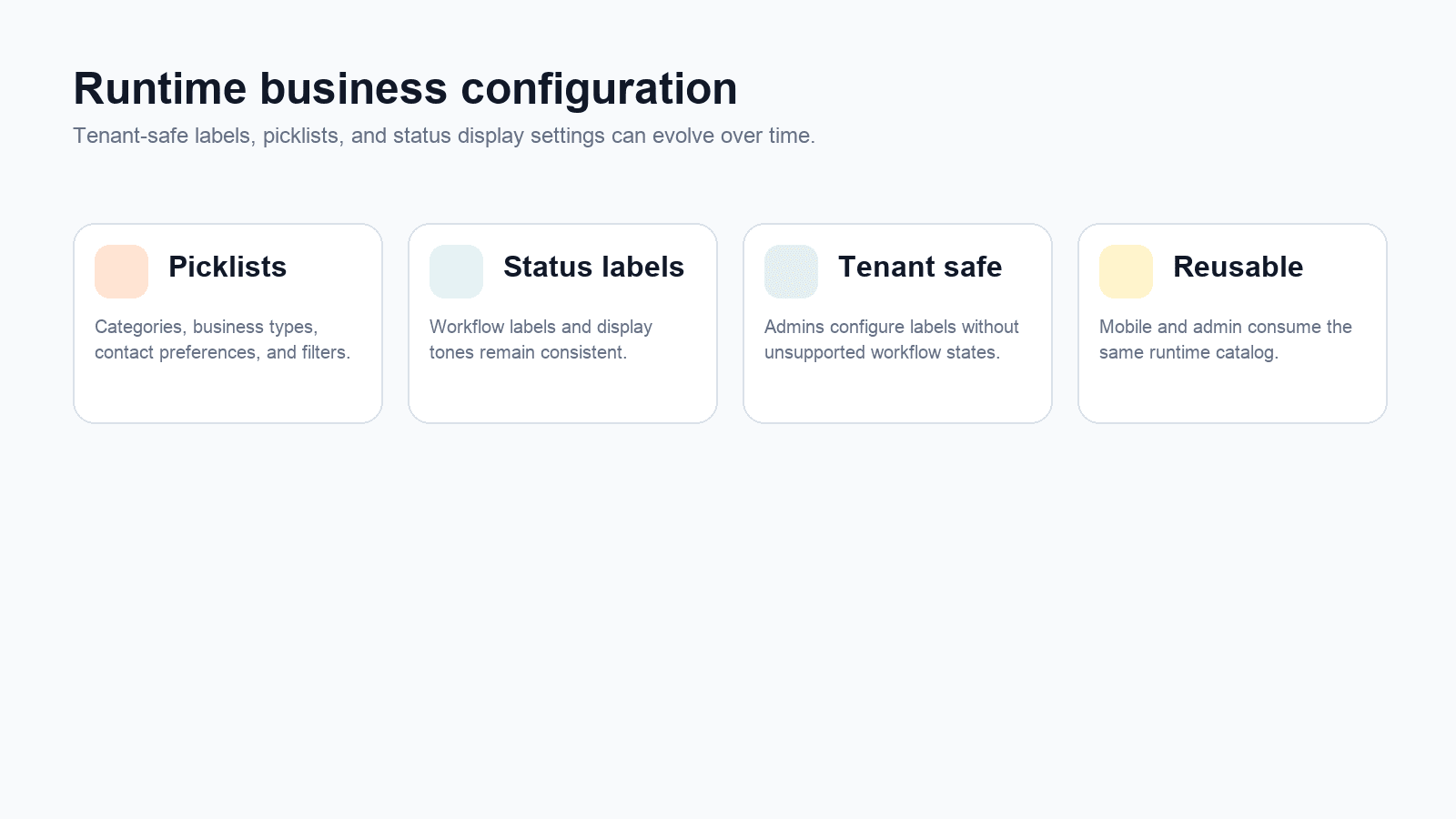Click 'same runtime catalog' text line
Image resolution: width=1456 pixels, height=819 pixels.
click(1188, 352)
